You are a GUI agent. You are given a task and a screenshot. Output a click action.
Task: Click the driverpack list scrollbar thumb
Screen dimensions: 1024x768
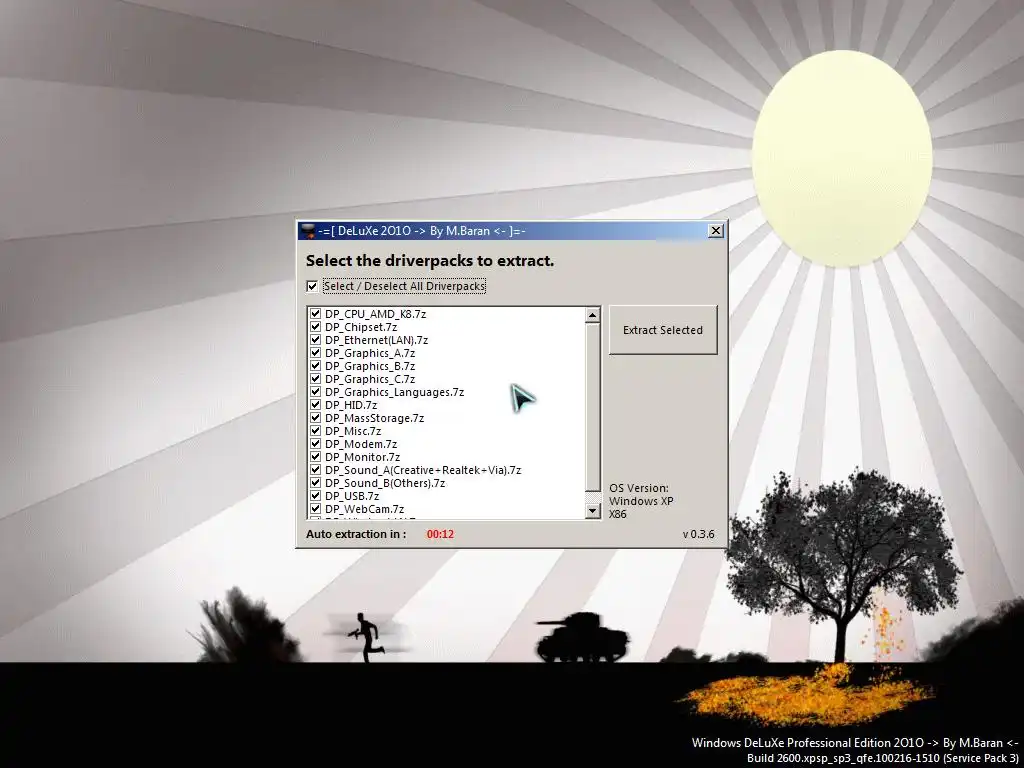tap(592, 407)
